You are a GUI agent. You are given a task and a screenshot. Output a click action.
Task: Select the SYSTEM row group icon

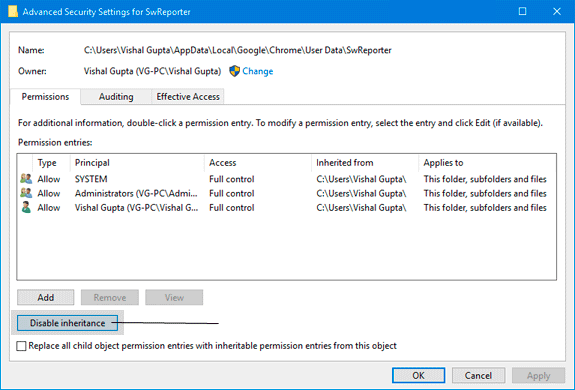(x=26, y=179)
